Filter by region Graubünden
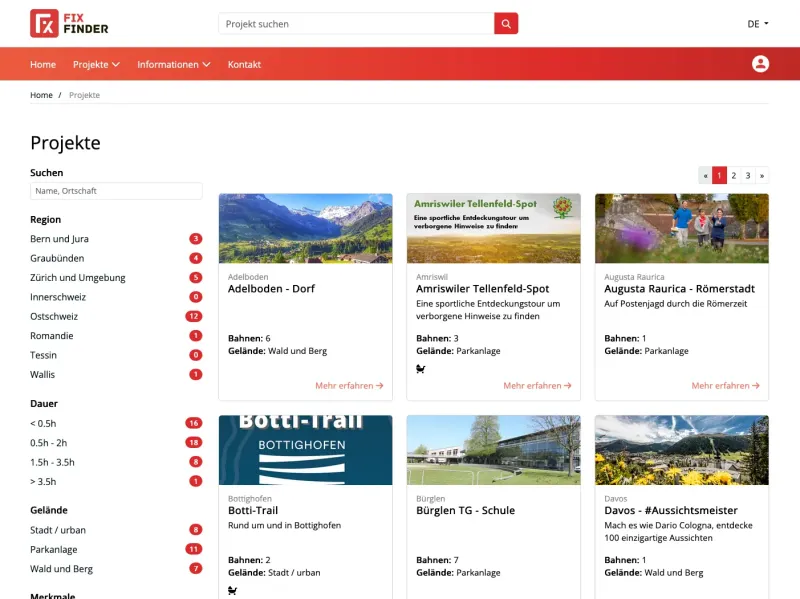 (116, 258)
